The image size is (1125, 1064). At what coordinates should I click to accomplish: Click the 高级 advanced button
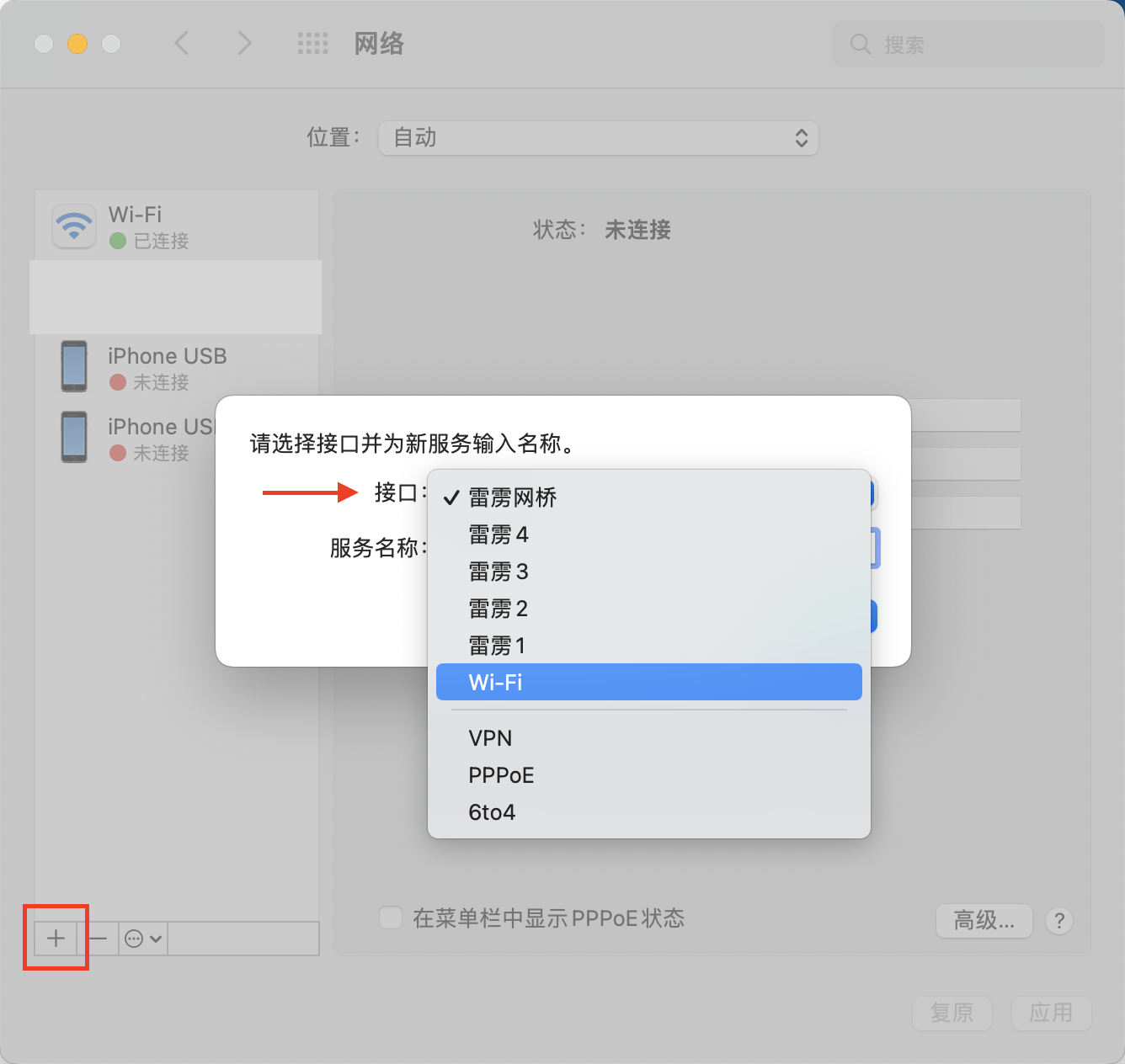click(x=984, y=920)
